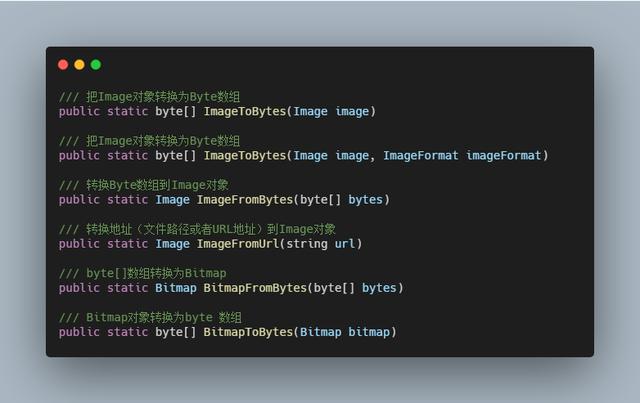Screen dimensions: 640x403
Task: Click 'Bitmap' return type of BitmapFromBytes
Action: 176,288
